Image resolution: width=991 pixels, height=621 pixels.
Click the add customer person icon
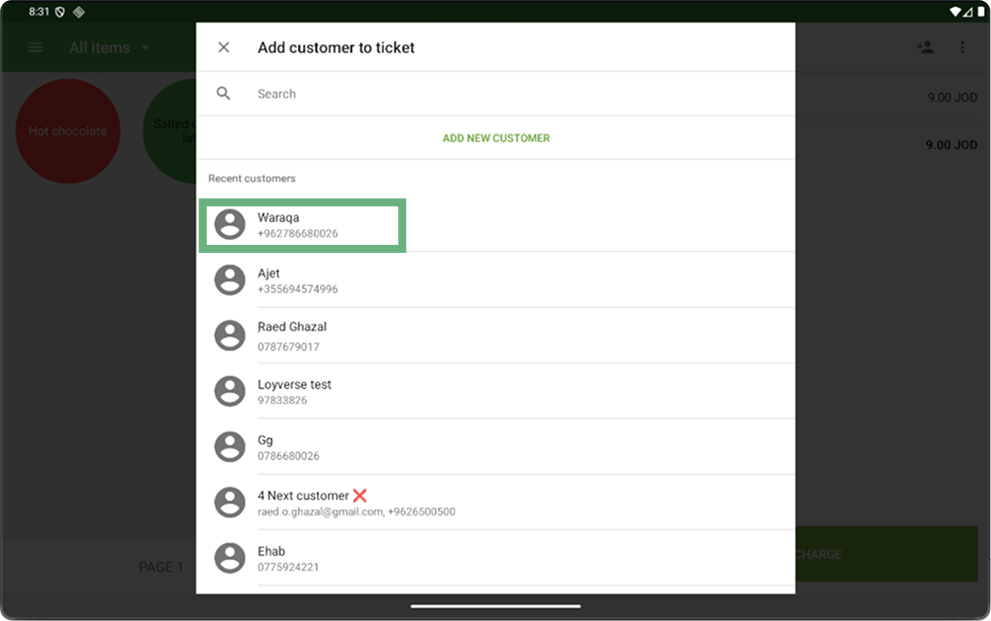925,47
